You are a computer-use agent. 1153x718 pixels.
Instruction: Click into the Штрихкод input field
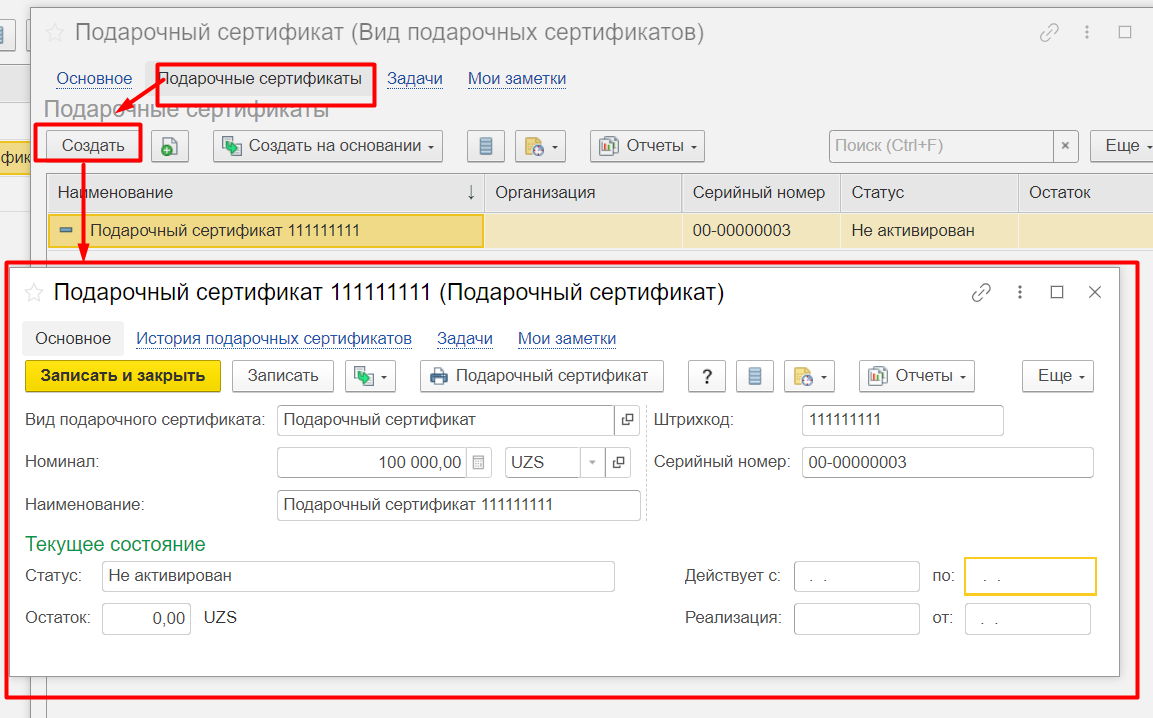pyautogui.click(x=902, y=420)
